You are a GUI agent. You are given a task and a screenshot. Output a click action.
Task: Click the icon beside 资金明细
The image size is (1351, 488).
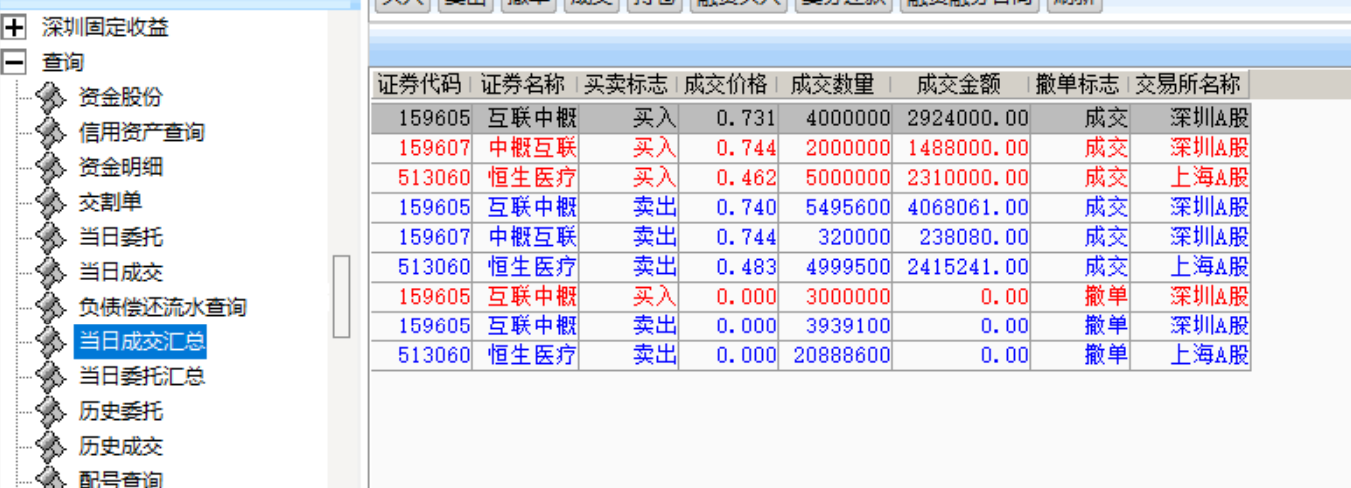click(50, 167)
